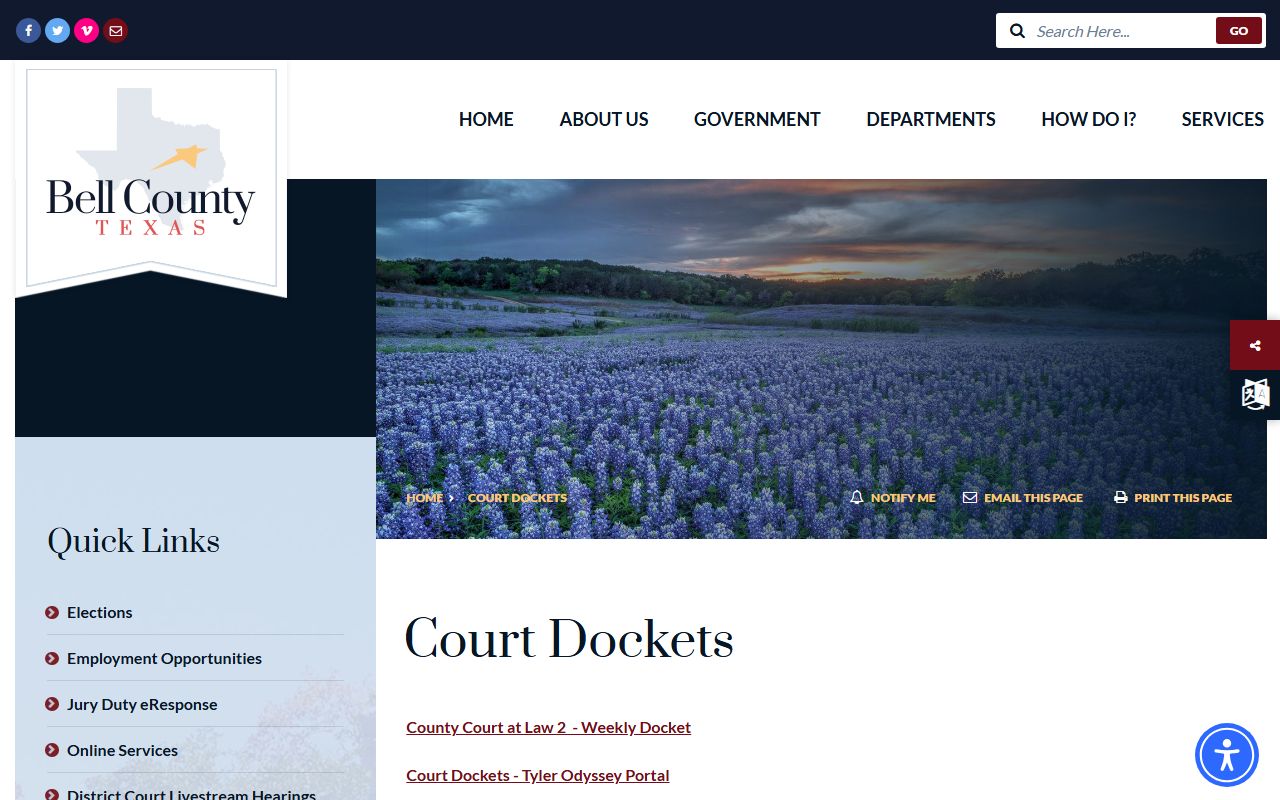Click the arrow bullet beside Jury Duty eResponse
The width and height of the screenshot is (1280, 800).
pos(52,704)
